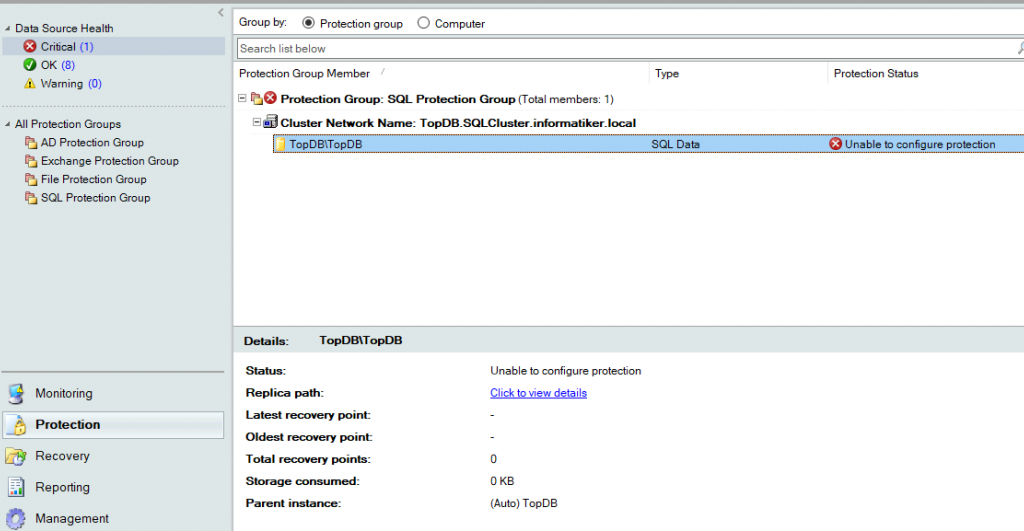Image resolution: width=1024 pixels, height=531 pixels.
Task: Collapse the left navigation pane arrow
Action: 221,12
